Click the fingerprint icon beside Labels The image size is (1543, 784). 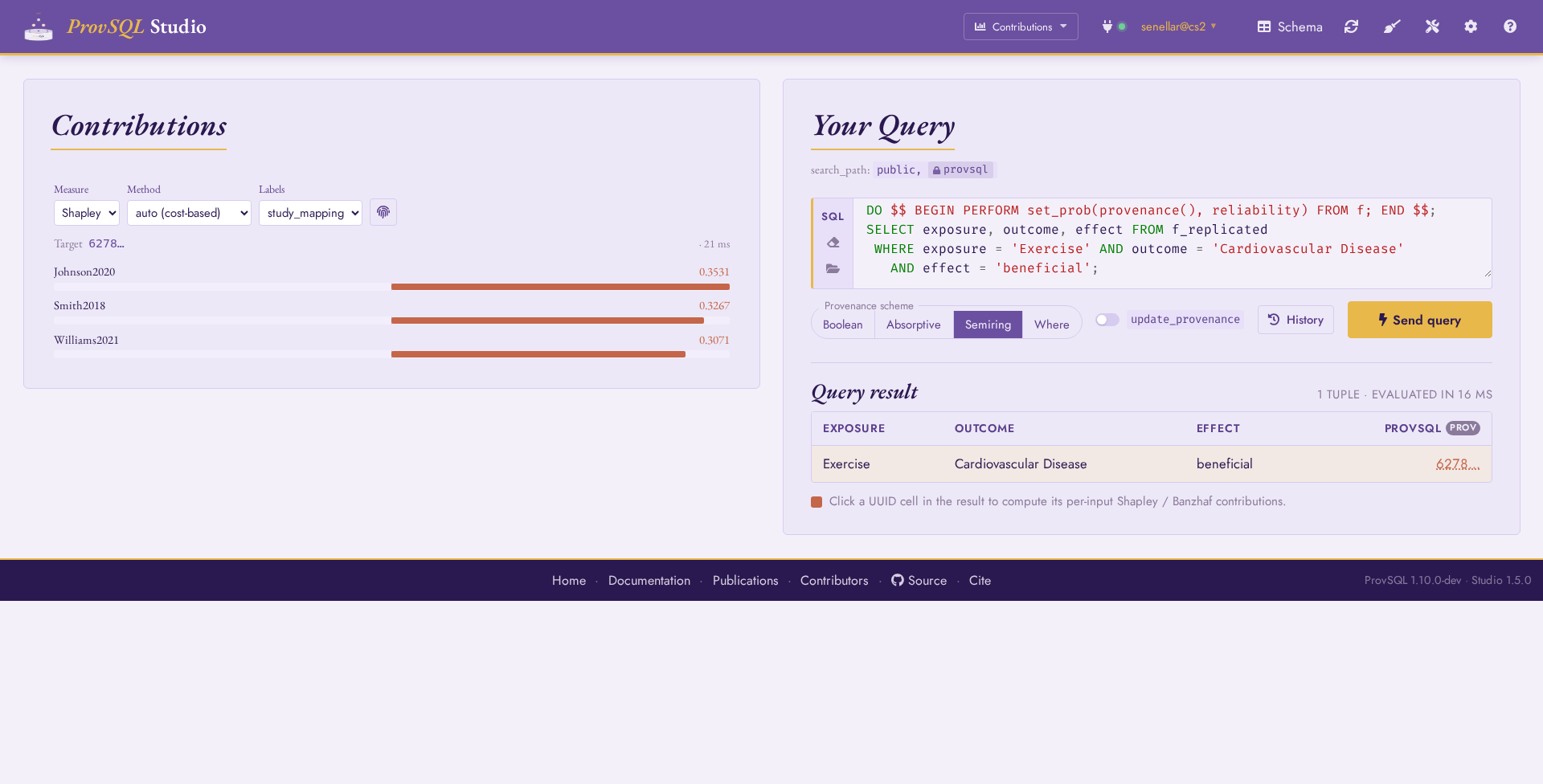pos(383,212)
